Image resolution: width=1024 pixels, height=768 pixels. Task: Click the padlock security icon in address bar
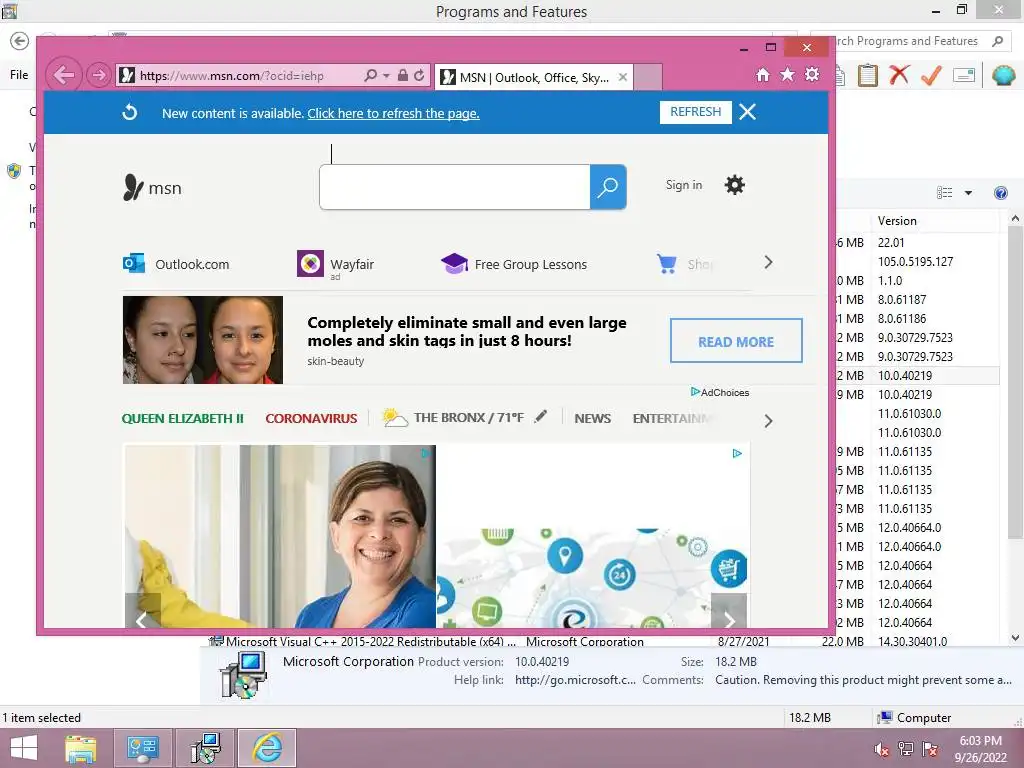tap(403, 76)
